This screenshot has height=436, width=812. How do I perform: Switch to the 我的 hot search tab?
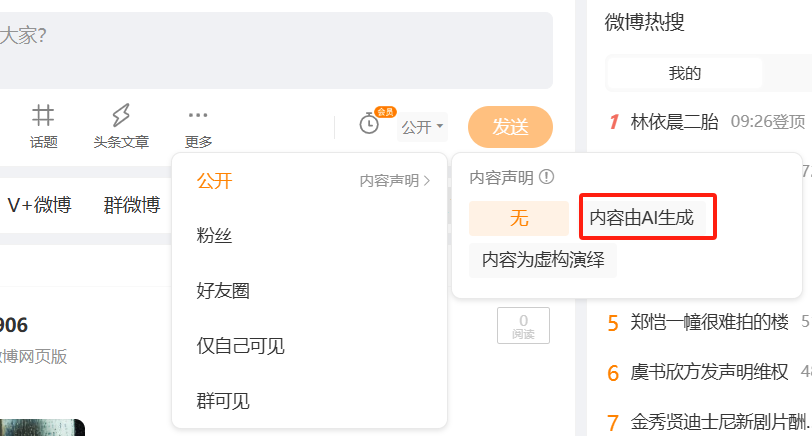685,73
